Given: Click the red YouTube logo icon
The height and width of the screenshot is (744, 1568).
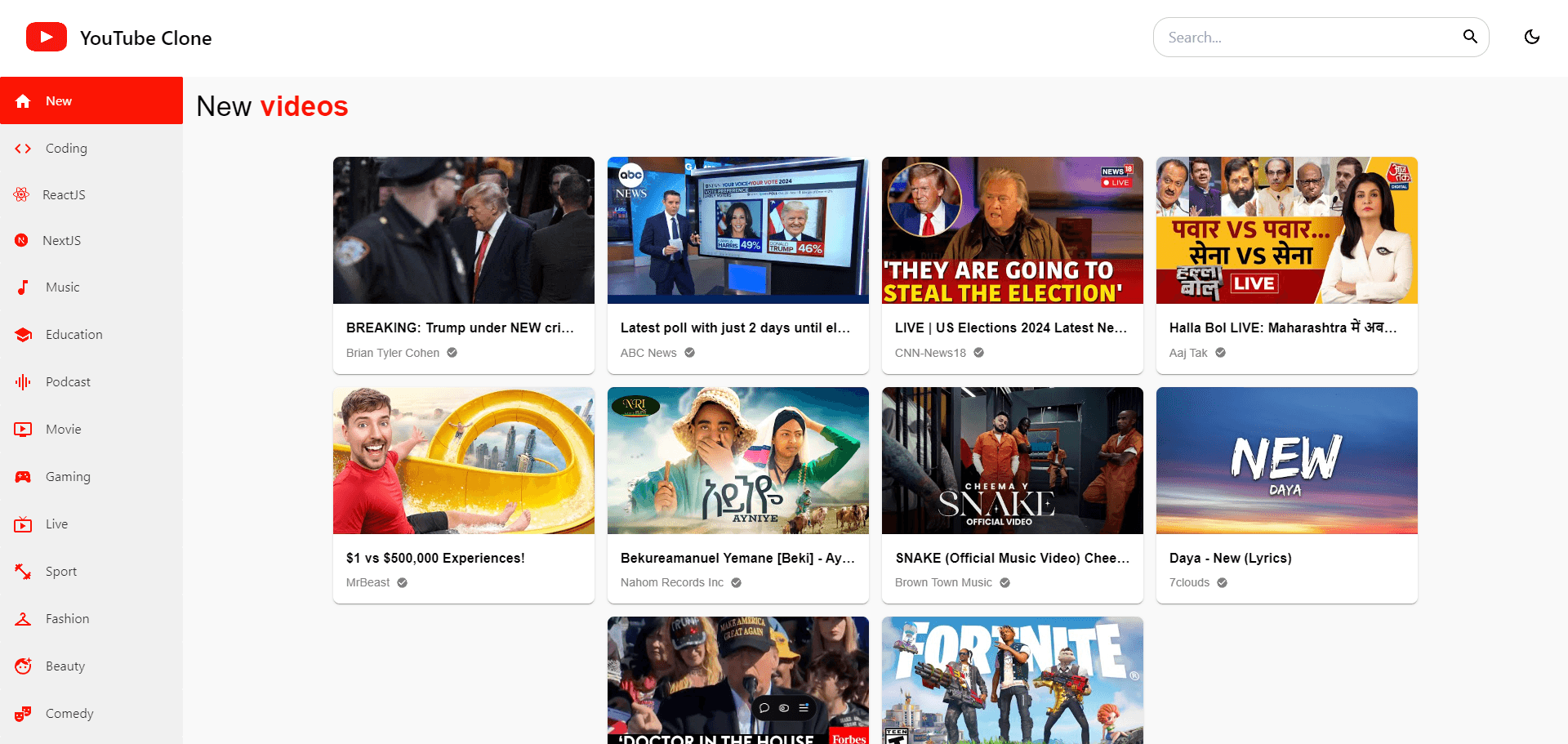Looking at the screenshot, I should tap(47, 38).
